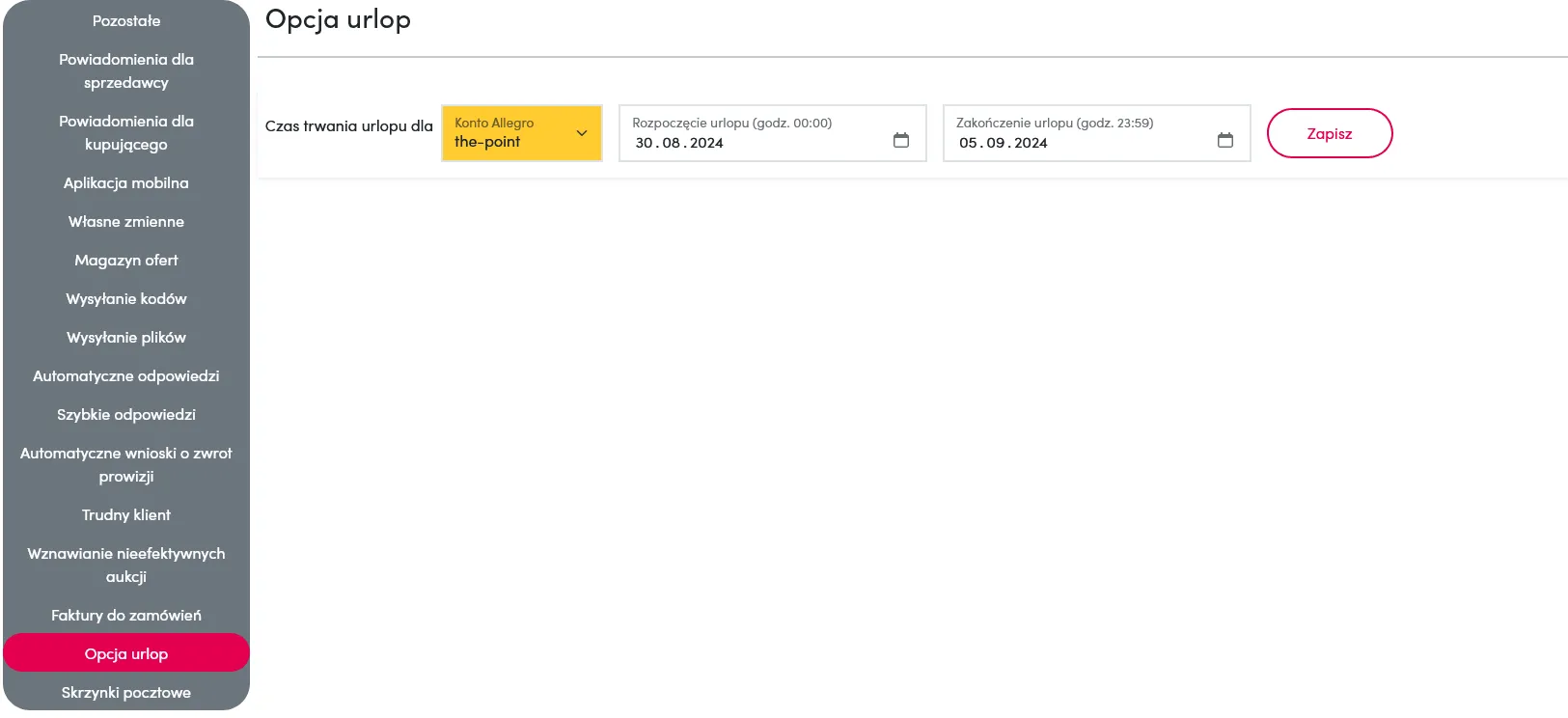The image size is (1568, 718).
Task: Navigate to Wysyłanie kodów
Action: point(126,299)
